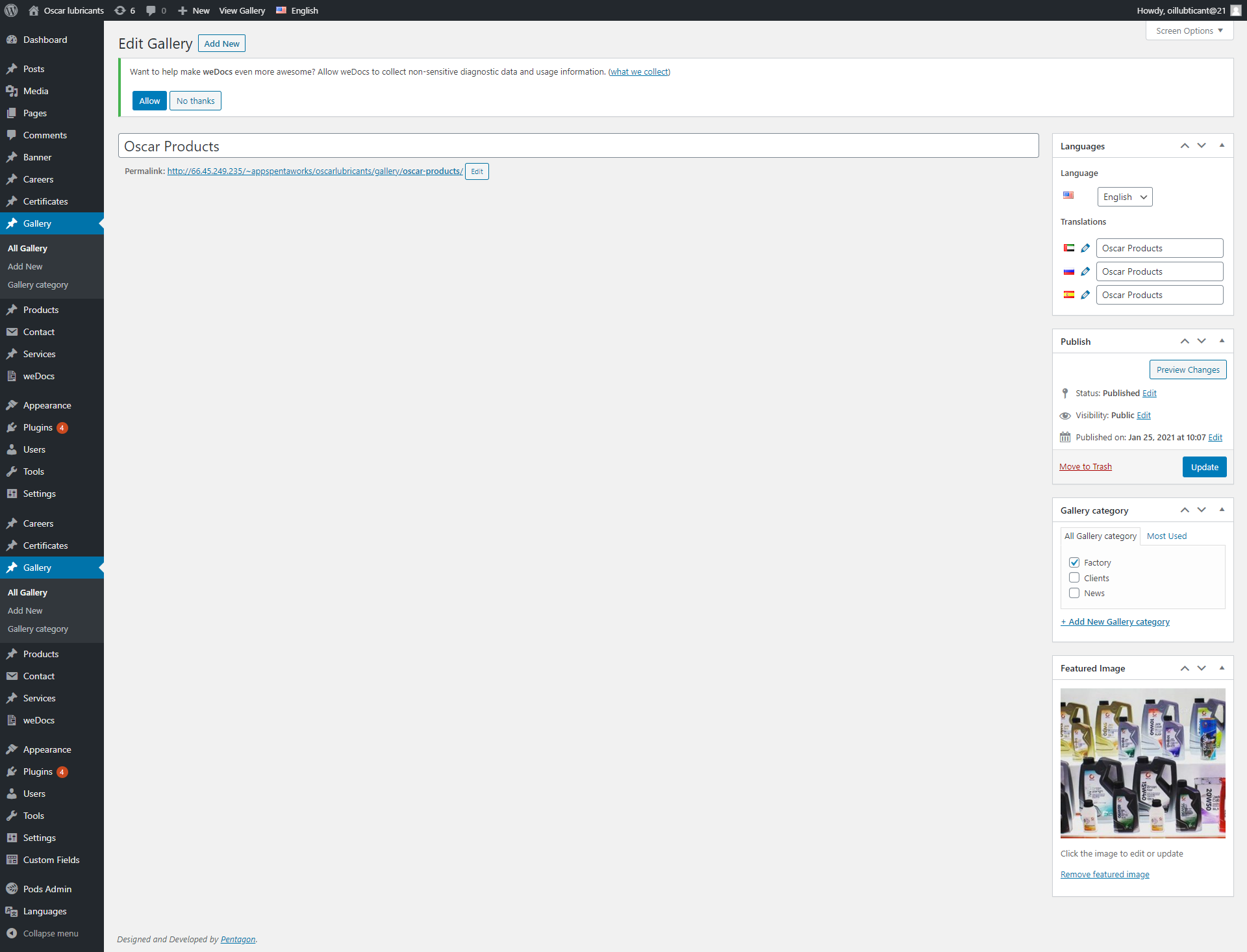1247x952 pixels.
Task: Edit the published date link
Action: pos(1215,437)
